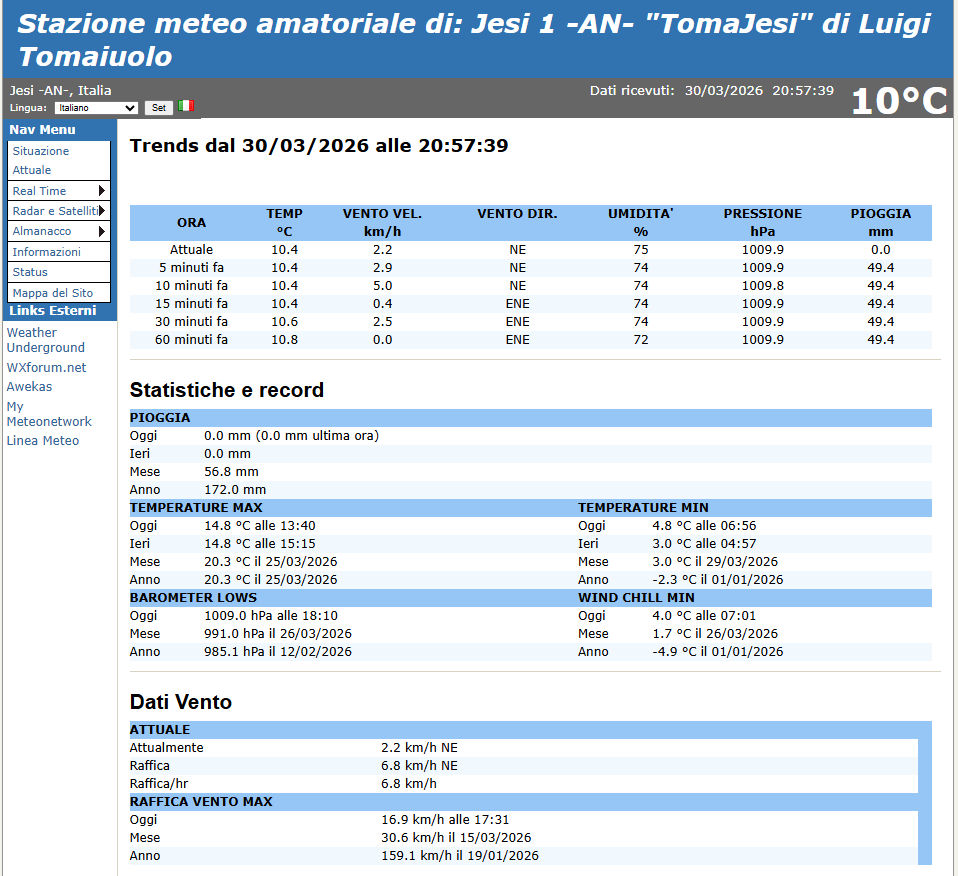Open the Linea Meteo link
The height and width of the screenshot is (876, 958).
tap(42, 441)
